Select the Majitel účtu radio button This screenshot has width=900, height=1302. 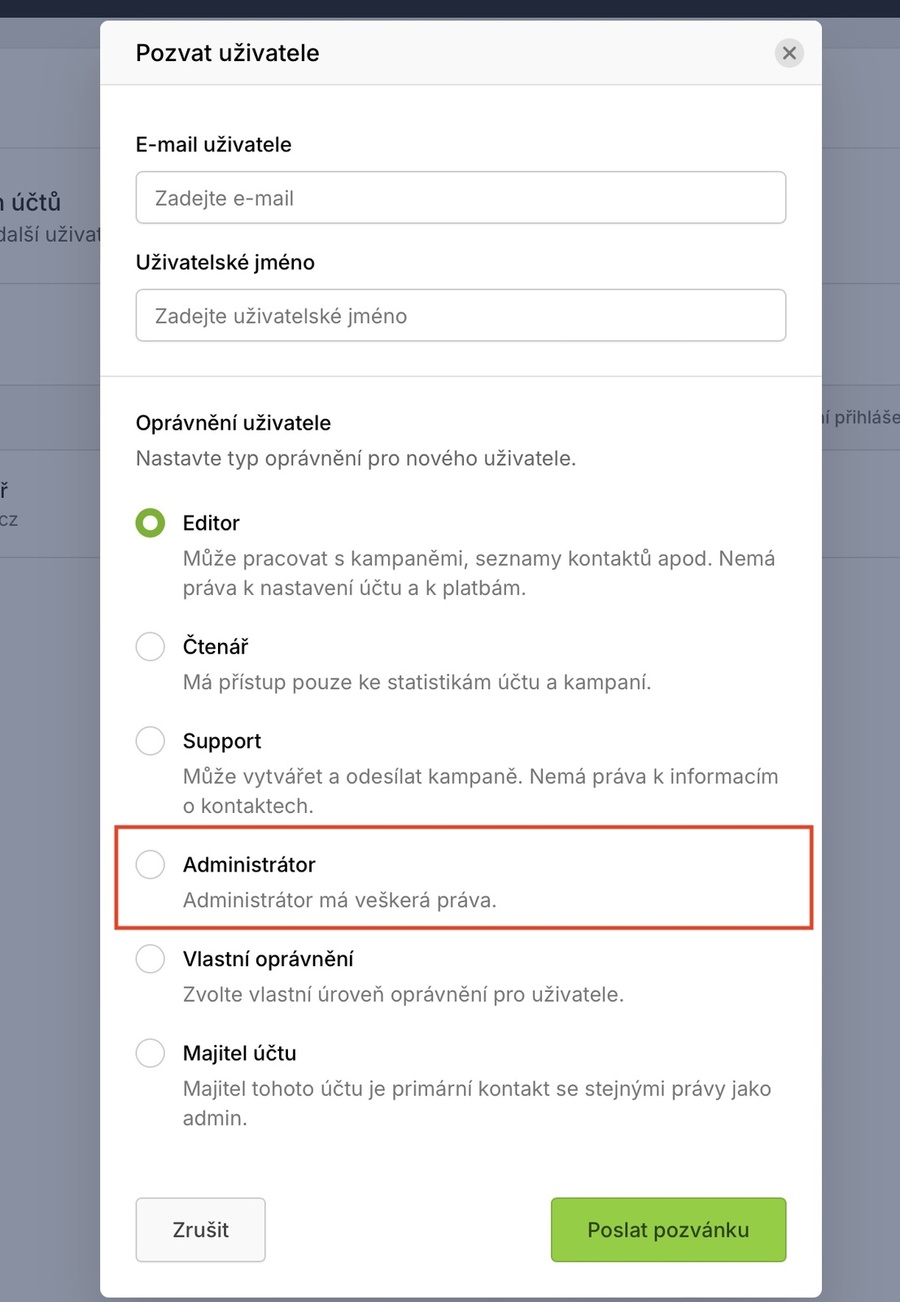[150, 1053]
